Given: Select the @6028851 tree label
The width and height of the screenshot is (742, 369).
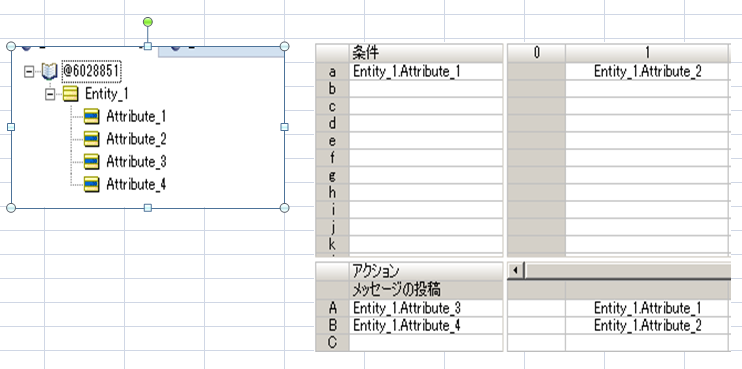Looking at the screenshot, I should (x=92, y=71).
